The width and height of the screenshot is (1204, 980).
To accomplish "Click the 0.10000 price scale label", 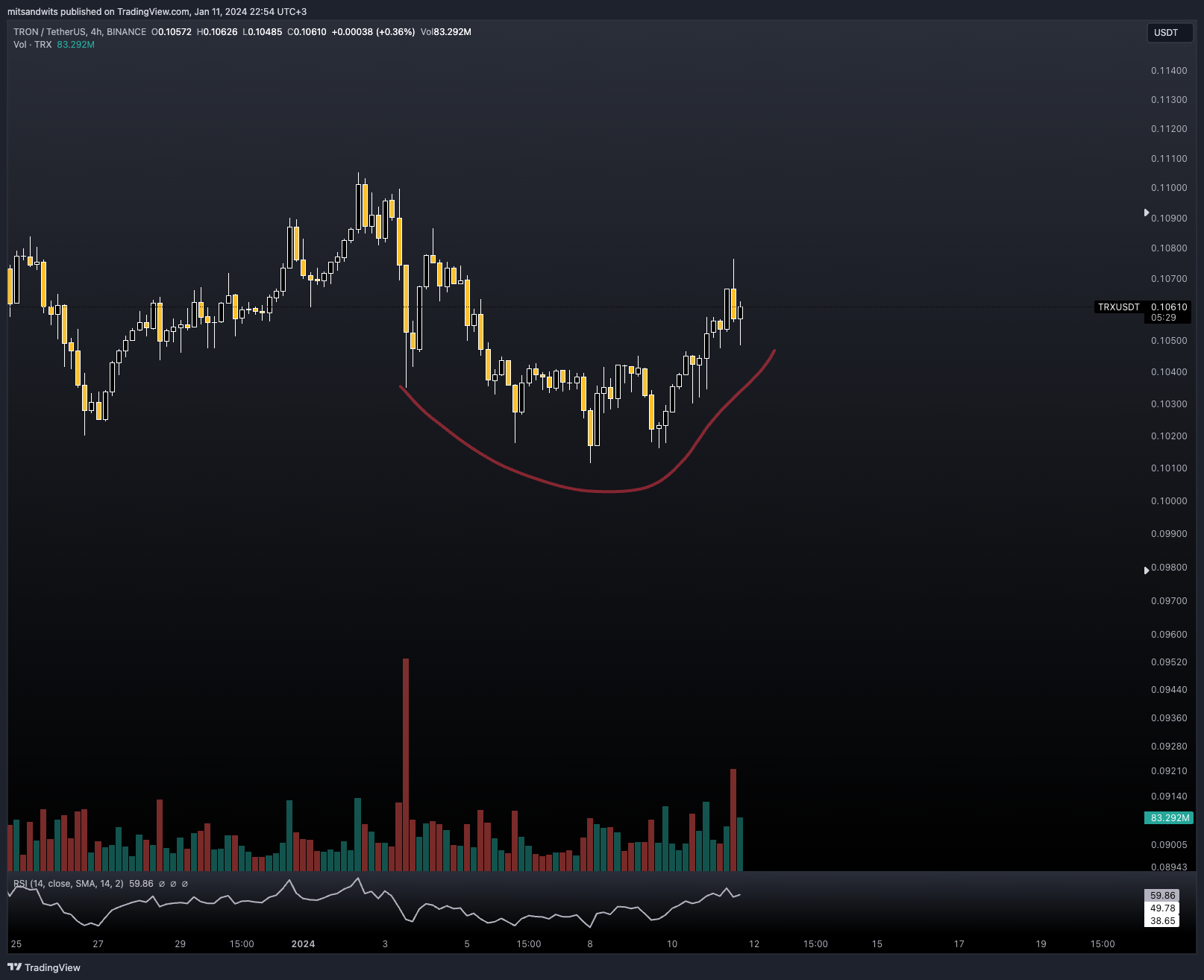I will [x=1169, y=501].
